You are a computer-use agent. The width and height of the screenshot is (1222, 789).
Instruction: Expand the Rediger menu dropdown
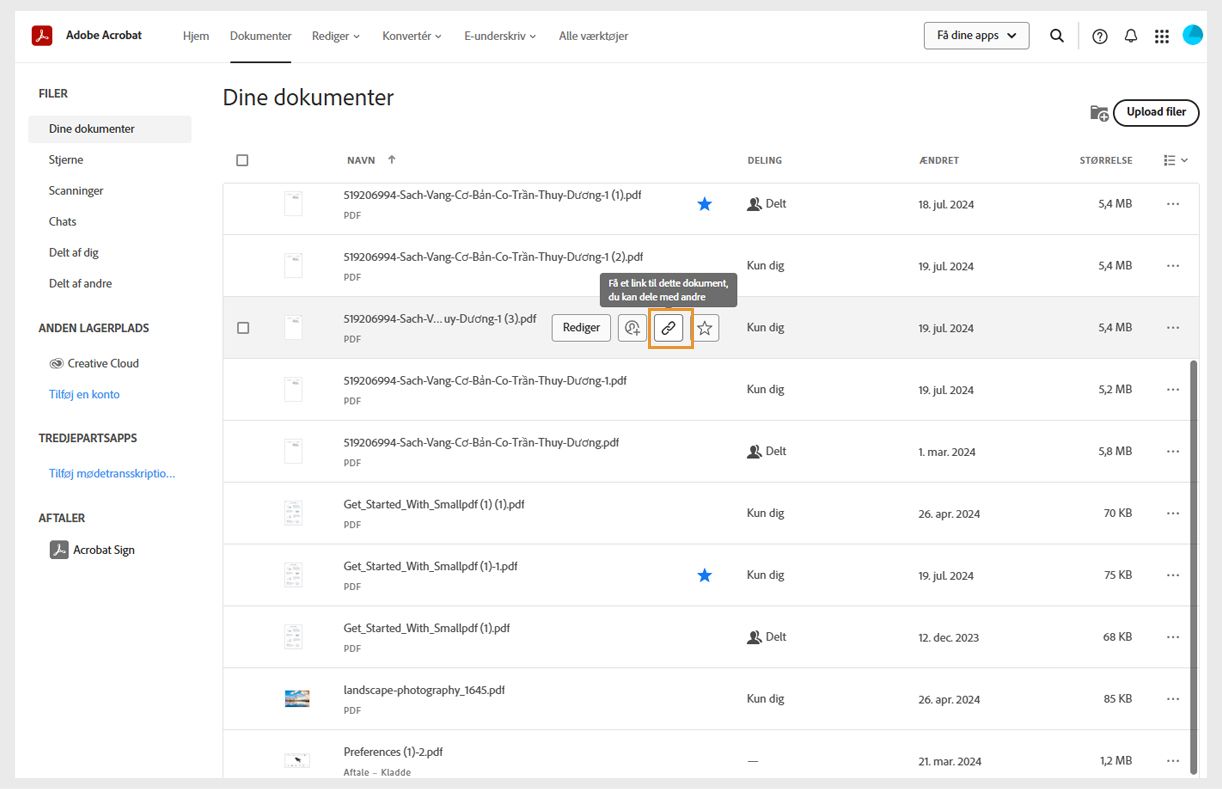point(335,36)
